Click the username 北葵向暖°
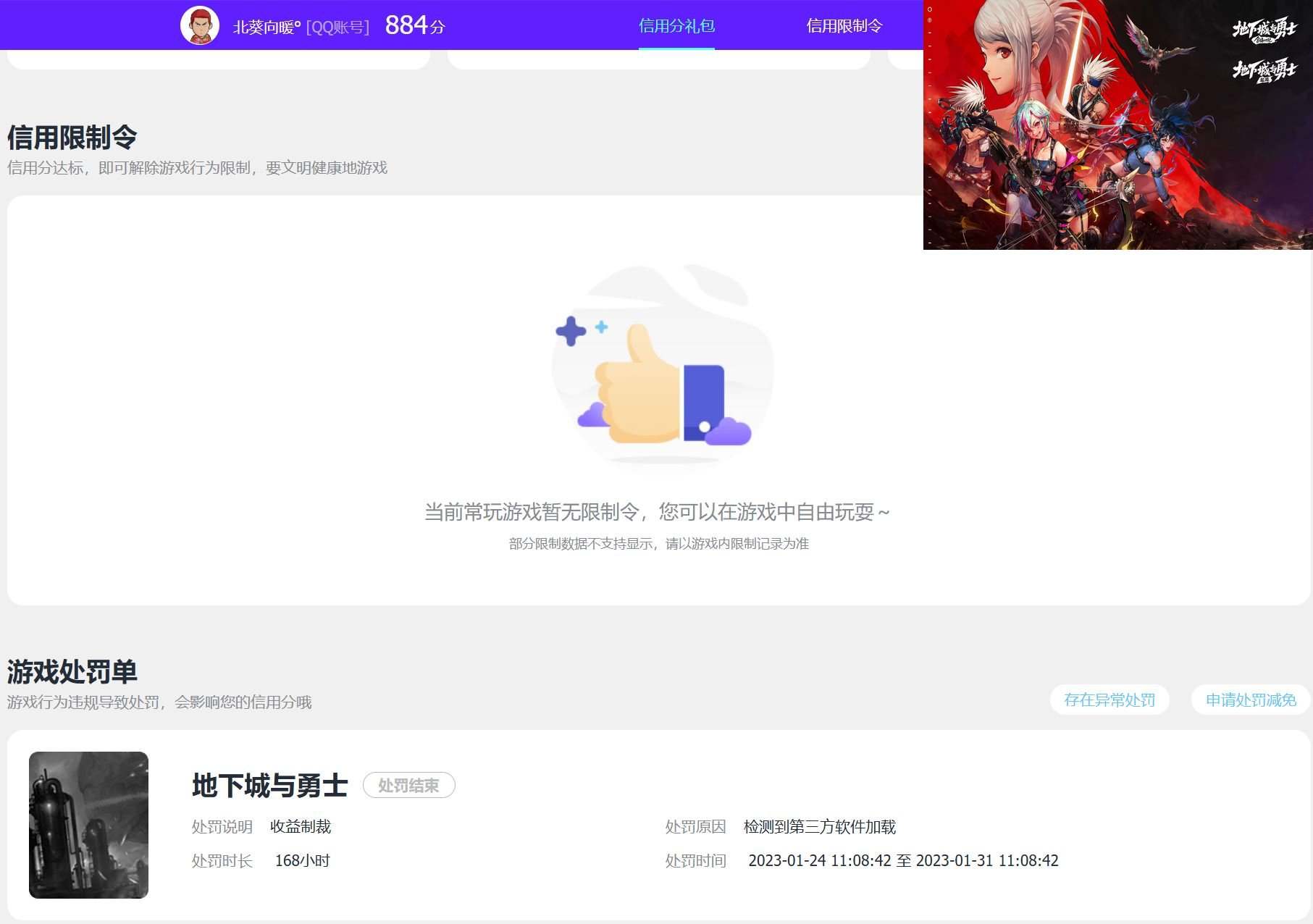This screenshot has height=924, width=1313. click(x=267, y=27)
